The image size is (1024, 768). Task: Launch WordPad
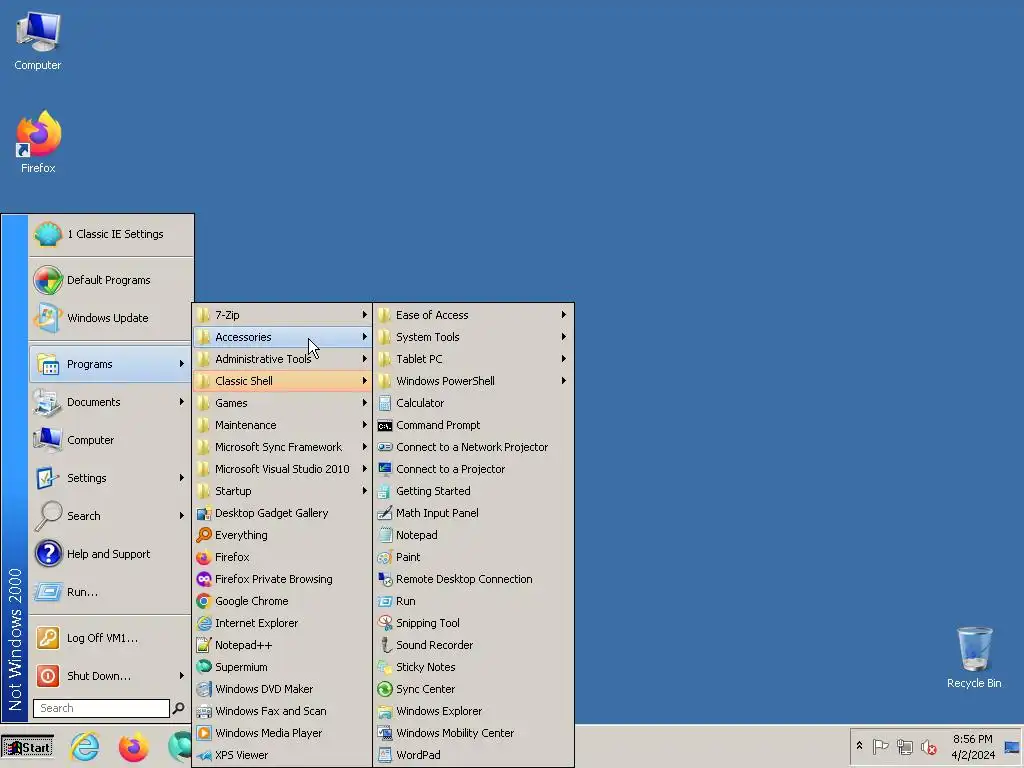[x=473, y=755]
